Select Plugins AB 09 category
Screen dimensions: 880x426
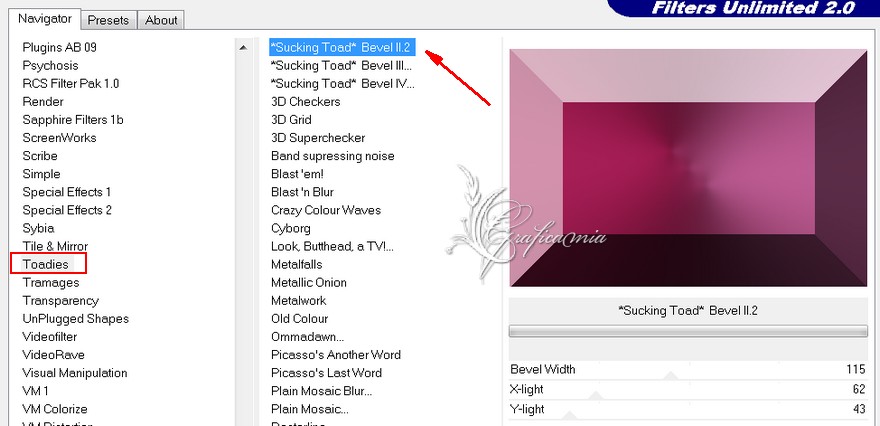point(59,48)
